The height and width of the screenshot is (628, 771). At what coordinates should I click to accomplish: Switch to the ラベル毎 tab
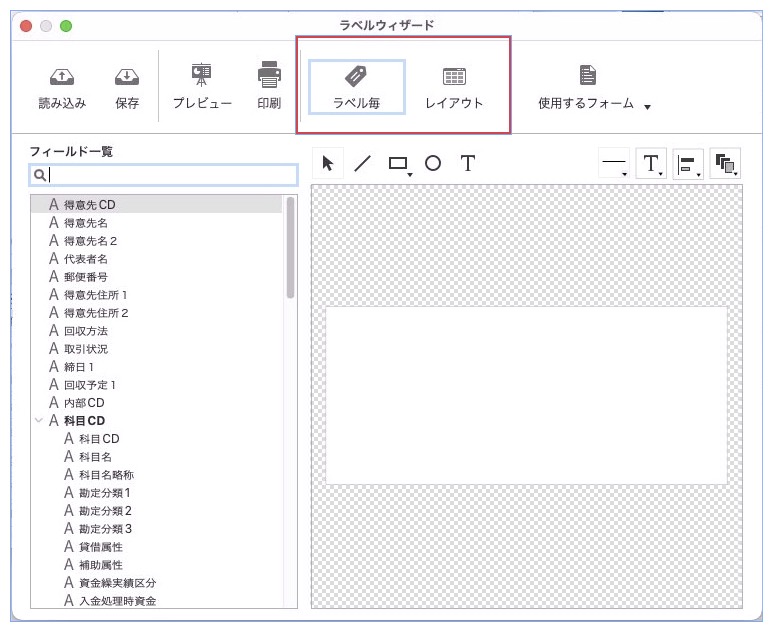tap(356, 86)
